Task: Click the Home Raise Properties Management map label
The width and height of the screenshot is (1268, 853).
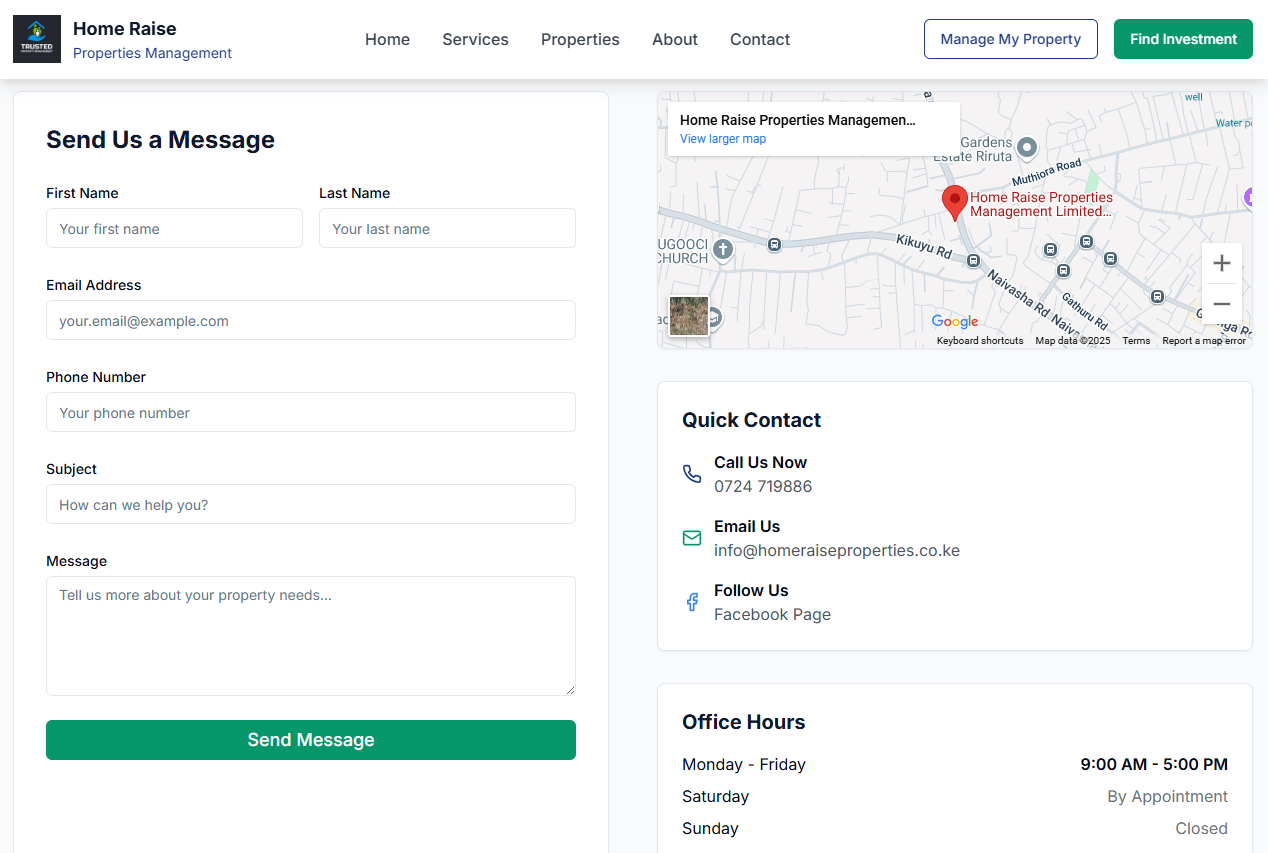Action: (x=1041, y=204)
